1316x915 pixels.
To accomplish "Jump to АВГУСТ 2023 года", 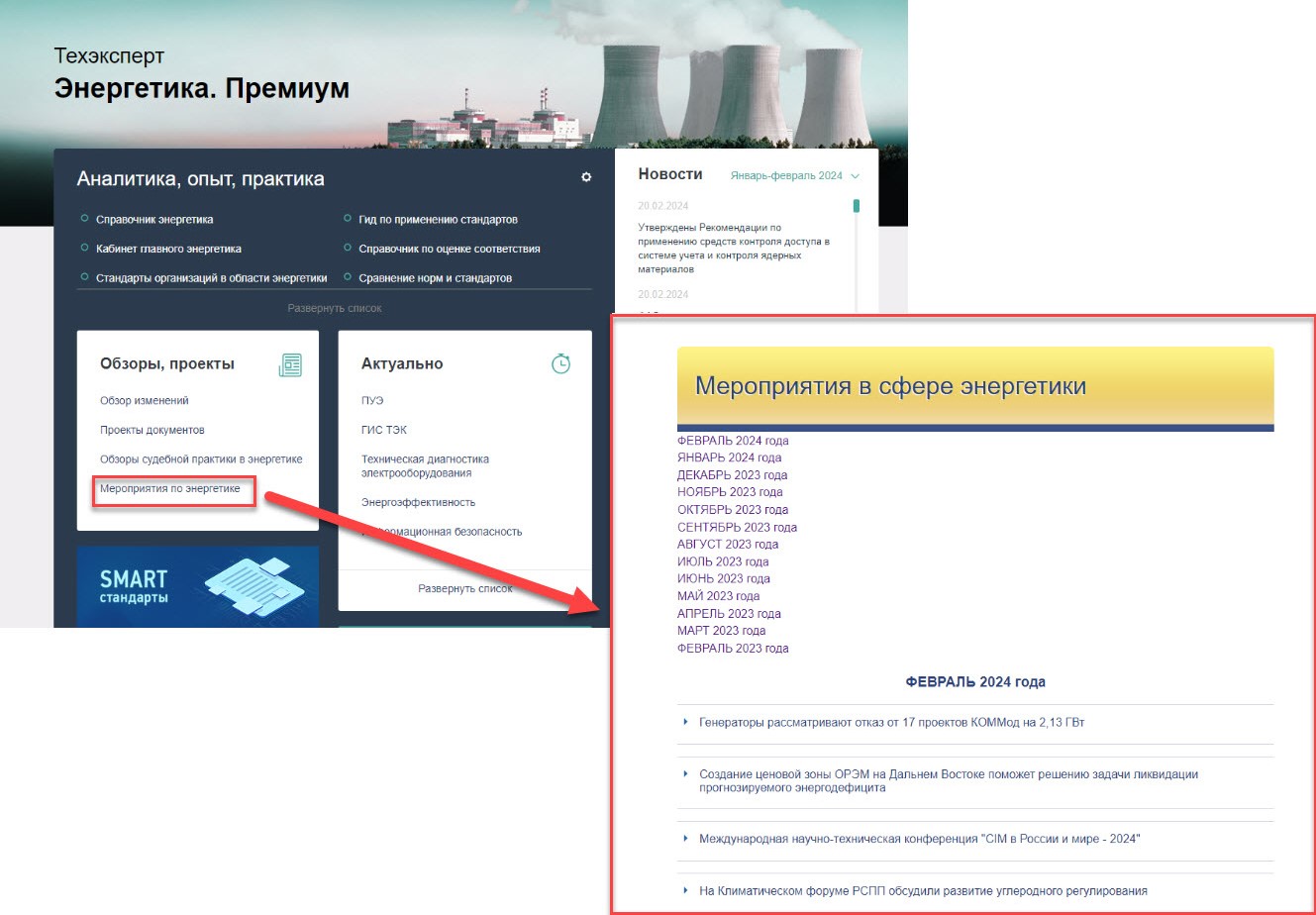I will point(728,545).
